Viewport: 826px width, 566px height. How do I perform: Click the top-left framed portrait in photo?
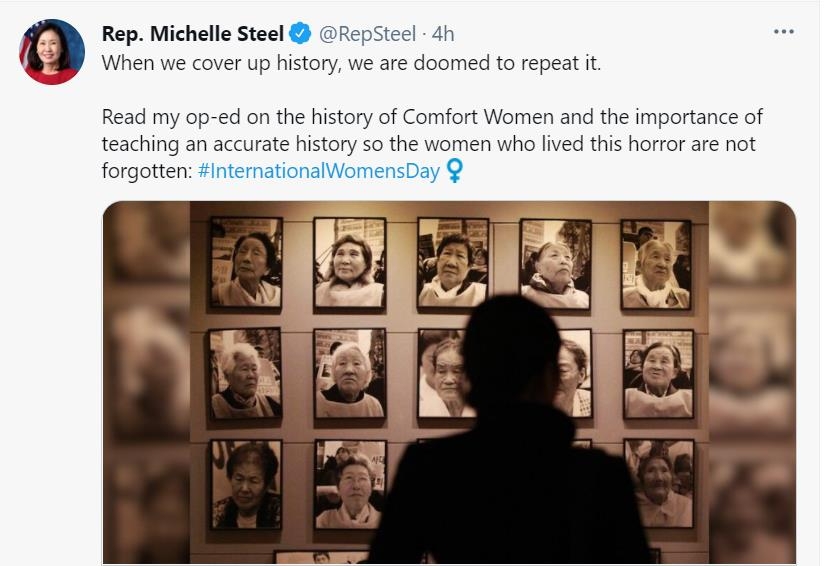tap(246, 262)
